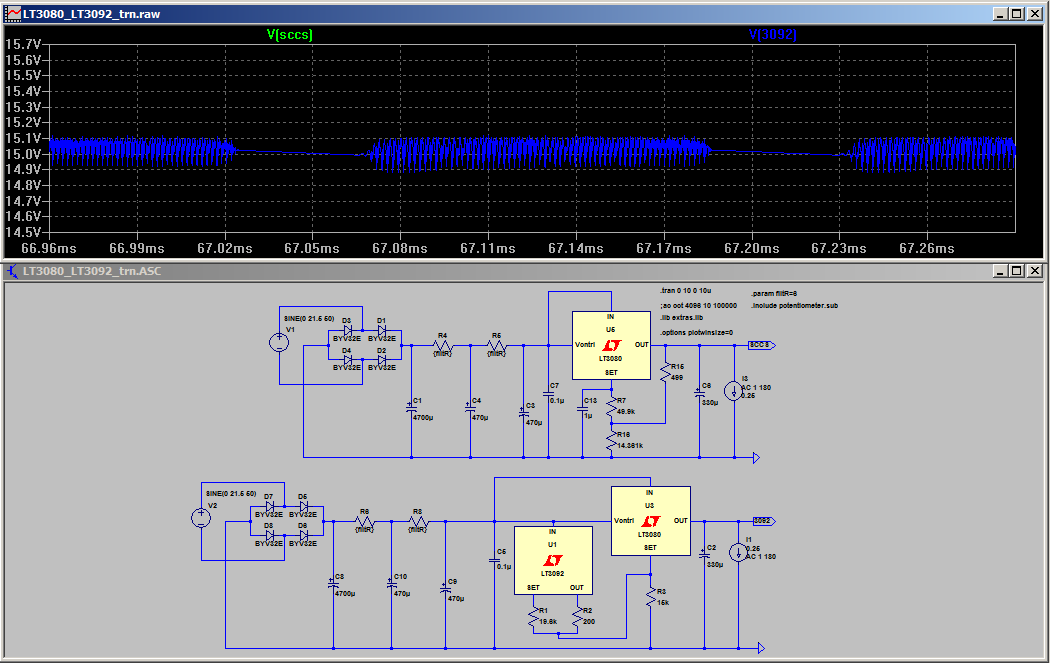Click the ground symbol of the lower circuit
1051x663 pixels.
click(x=761, y=648)
